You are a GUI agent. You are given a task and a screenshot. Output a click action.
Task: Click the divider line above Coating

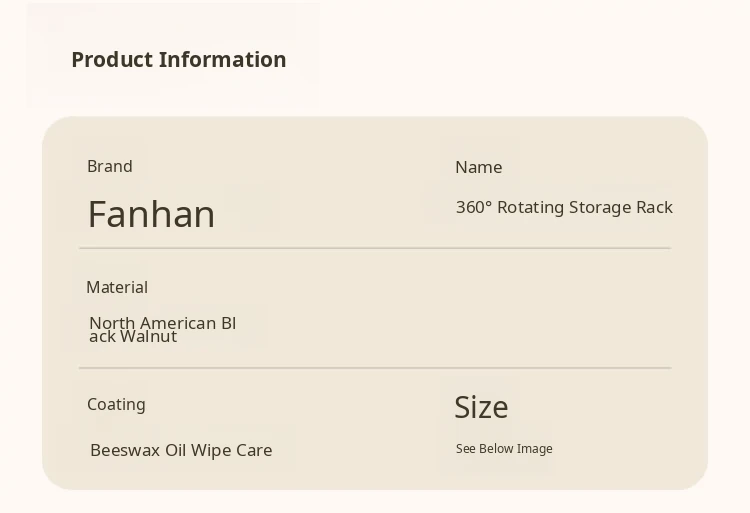click(x=374, y=368)
